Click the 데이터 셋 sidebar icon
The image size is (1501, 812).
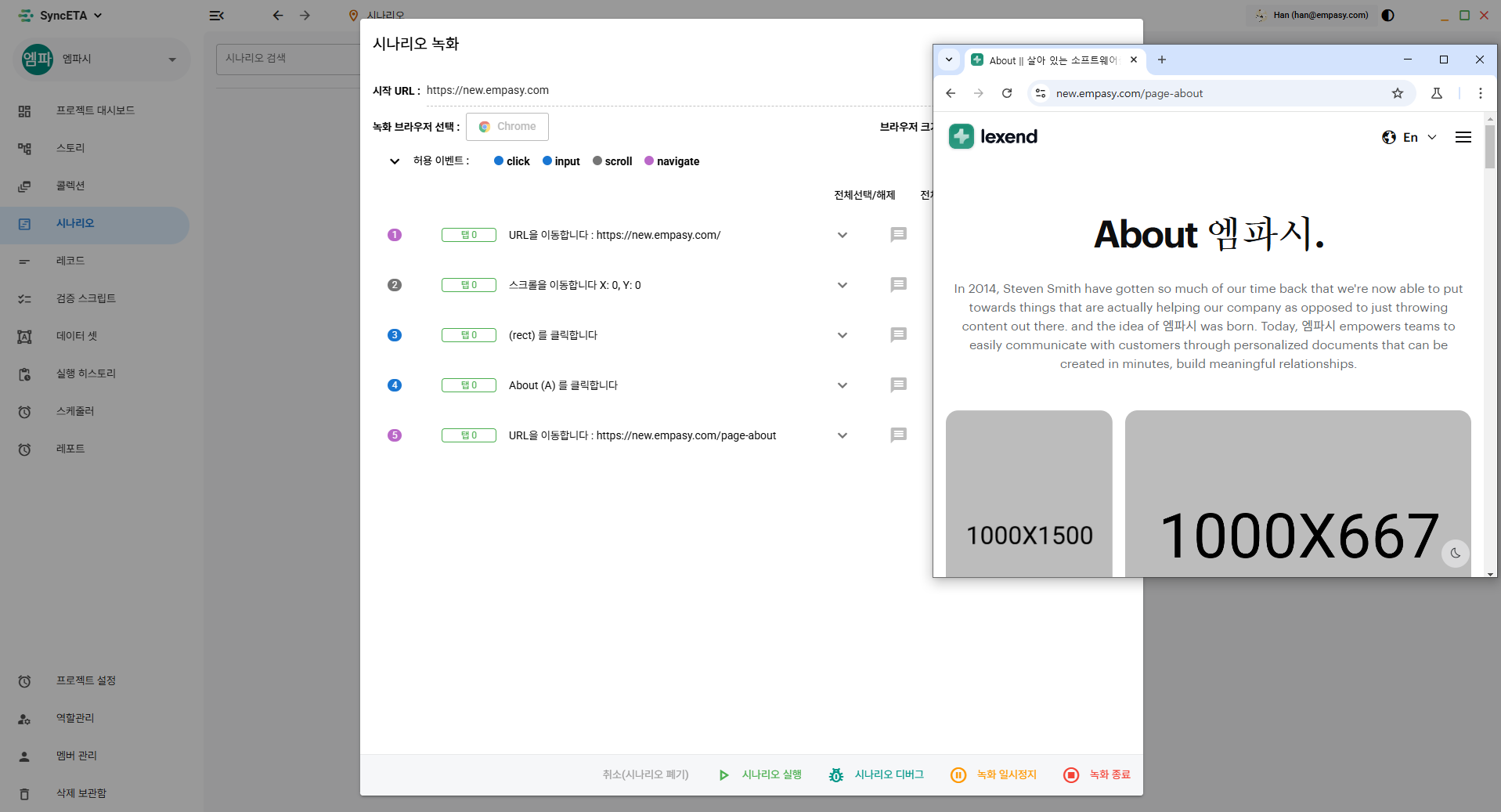tap(24, 337)
